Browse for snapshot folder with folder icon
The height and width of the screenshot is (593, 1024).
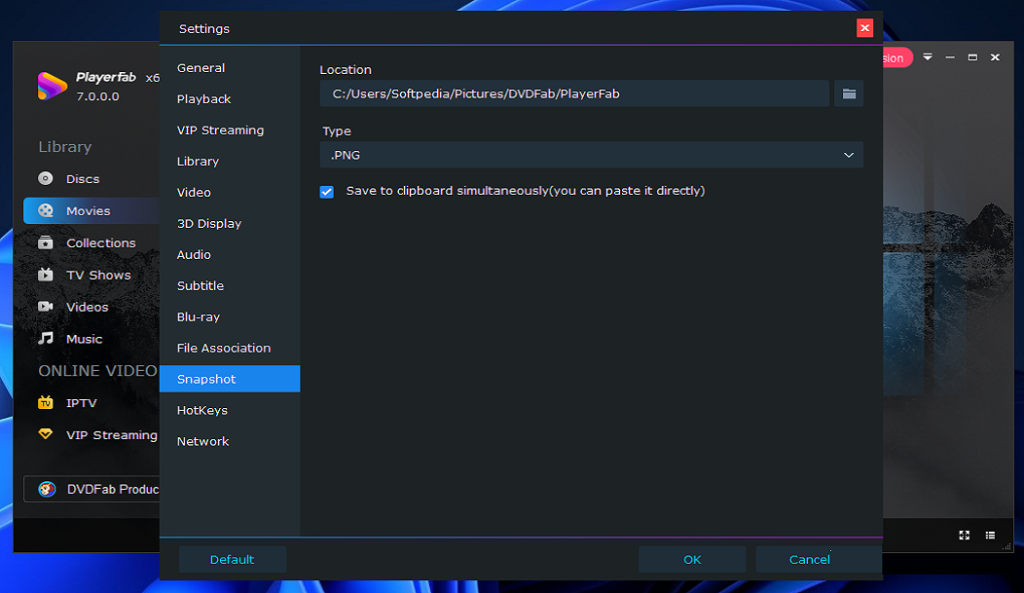click(849, 94)
